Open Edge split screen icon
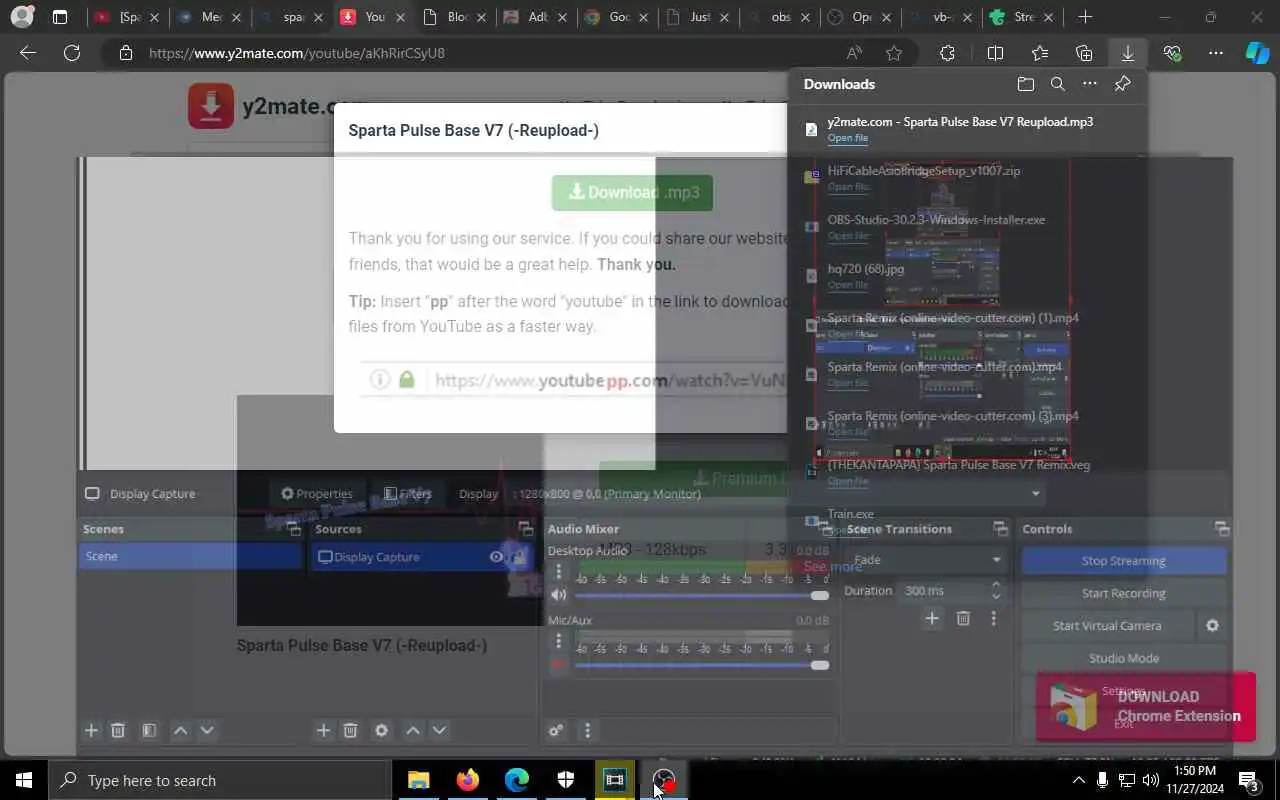Screen dimensions: 1280x800 coord(995,53)
